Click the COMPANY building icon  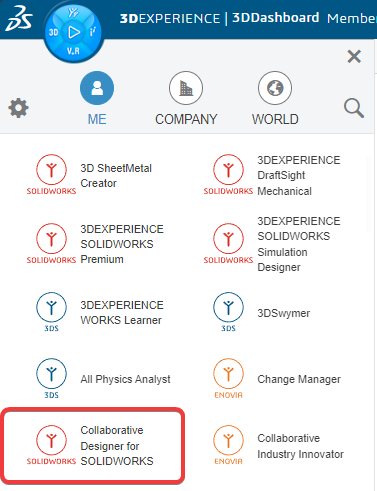pyautogui.click(x=186, y=88)
